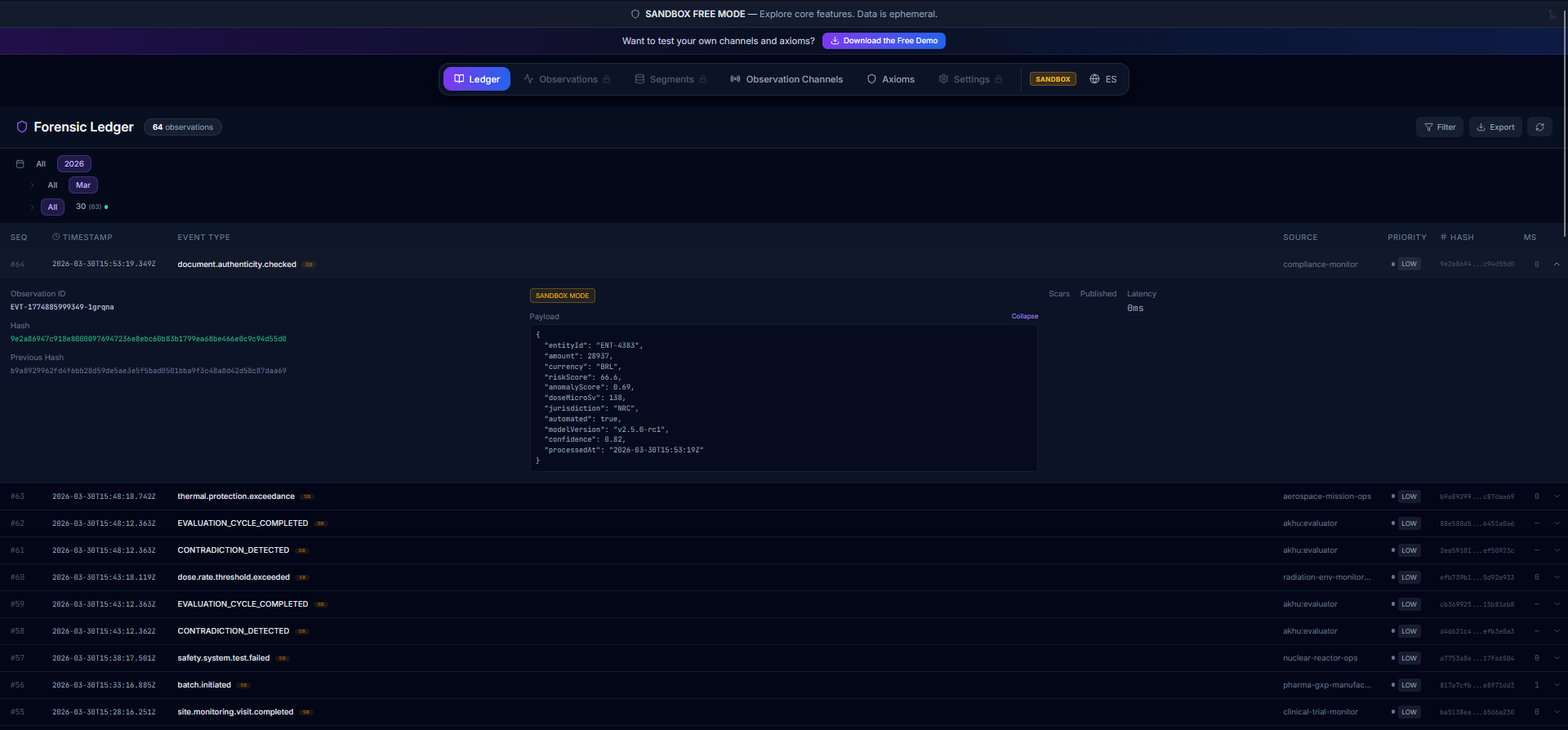Select day 30 with 63 observations
Screen dimensions: 1568x730
(91, 207)
